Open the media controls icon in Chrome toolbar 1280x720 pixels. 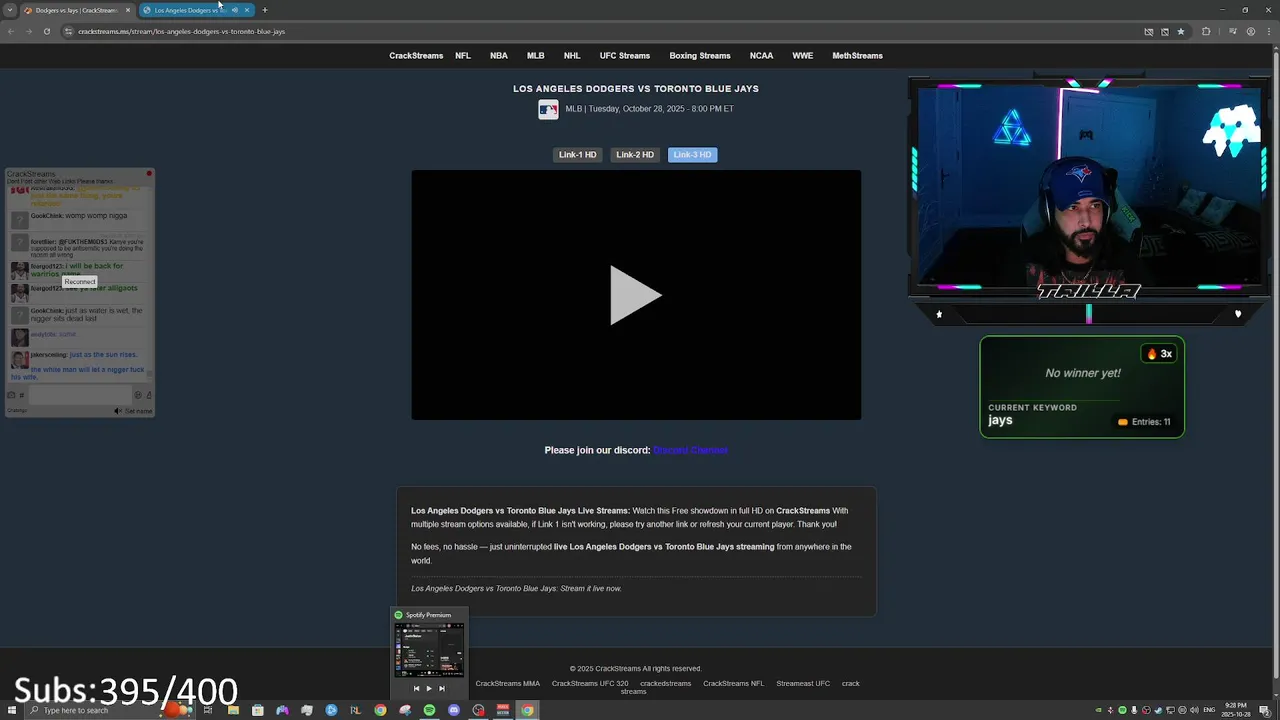pyautogui.click(x=1234, y=31)
